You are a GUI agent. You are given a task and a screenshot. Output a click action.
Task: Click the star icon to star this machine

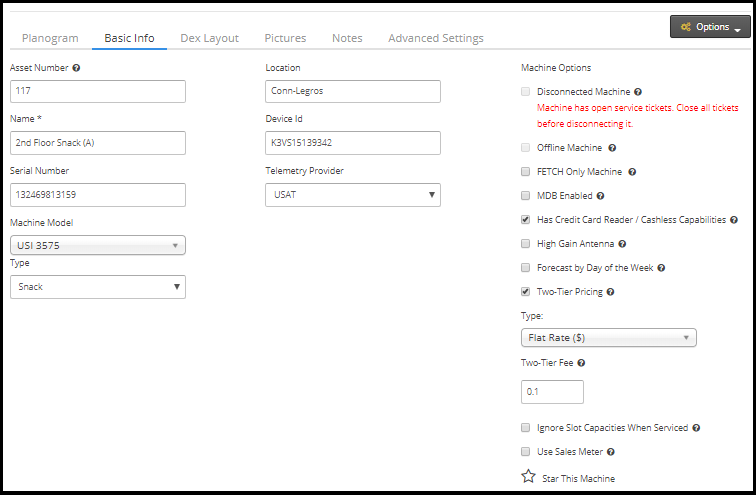(528, 477)
